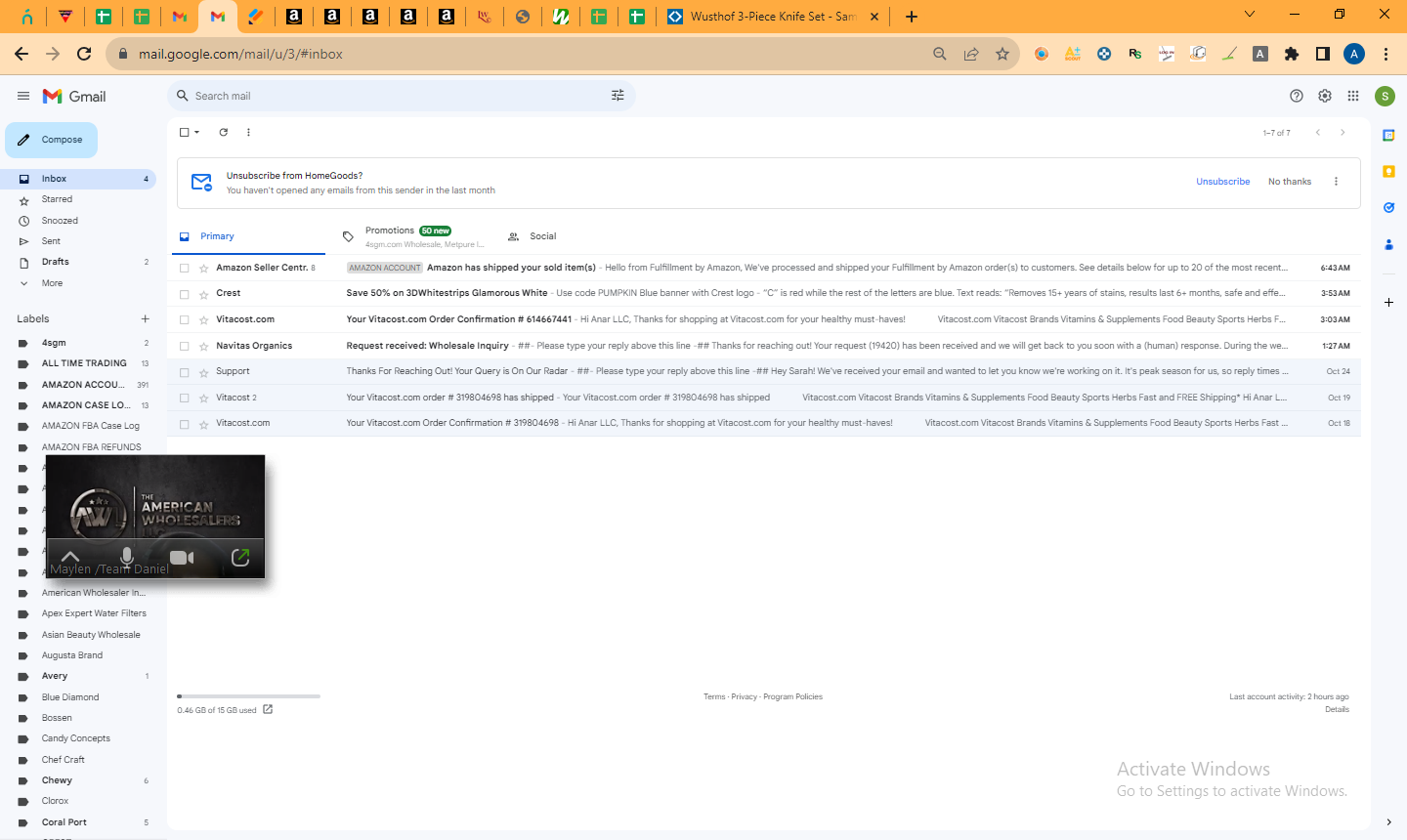Tick checkbox for Navitas Organics email

click(x=184, y=346)
